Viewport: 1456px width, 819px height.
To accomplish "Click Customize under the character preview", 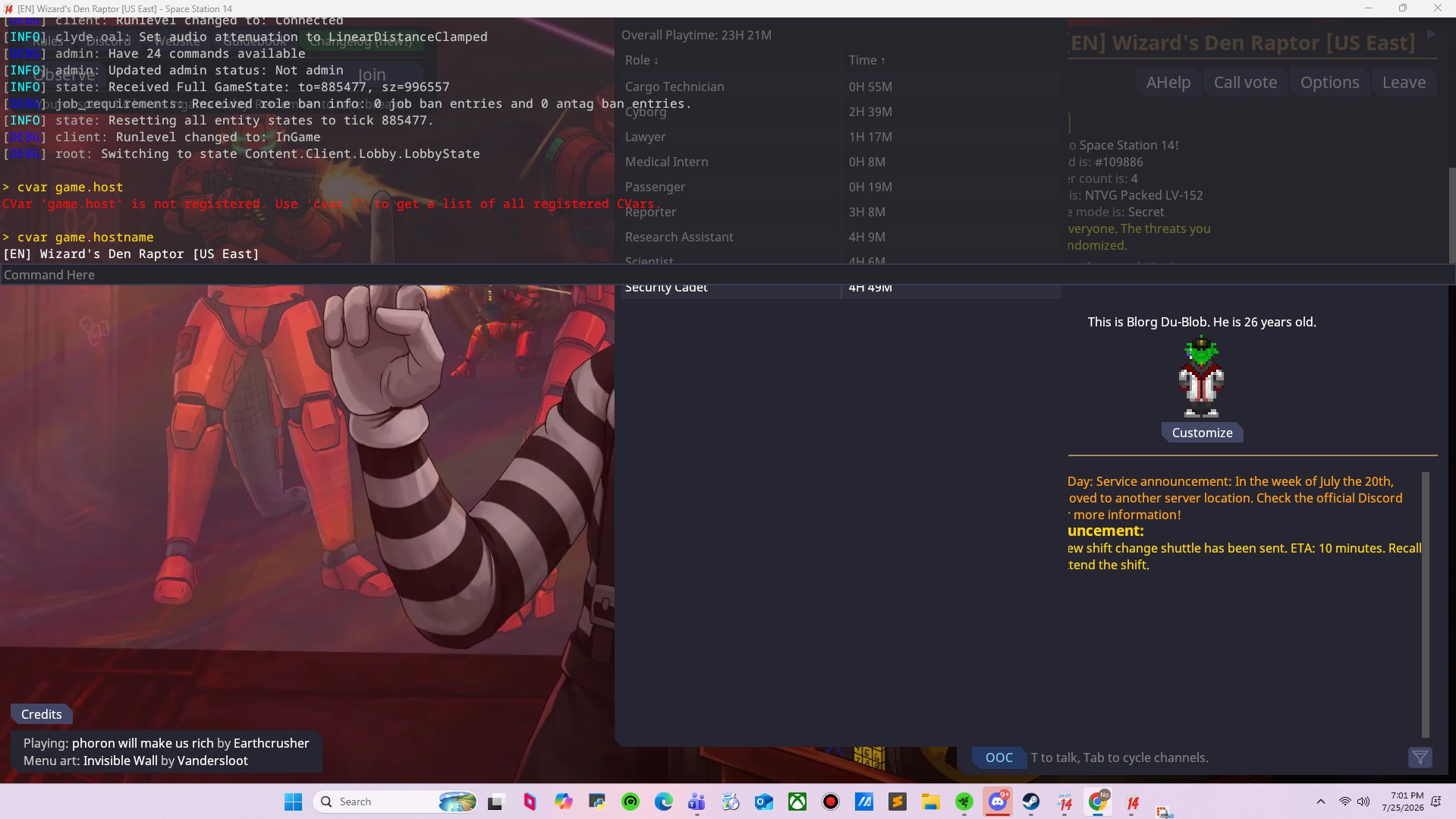I will (1202, 433).
